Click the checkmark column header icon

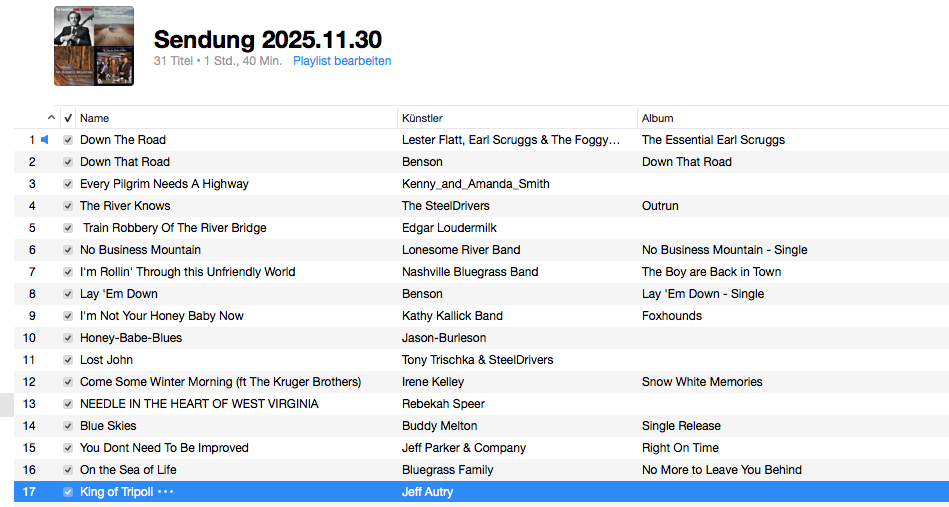68,118
